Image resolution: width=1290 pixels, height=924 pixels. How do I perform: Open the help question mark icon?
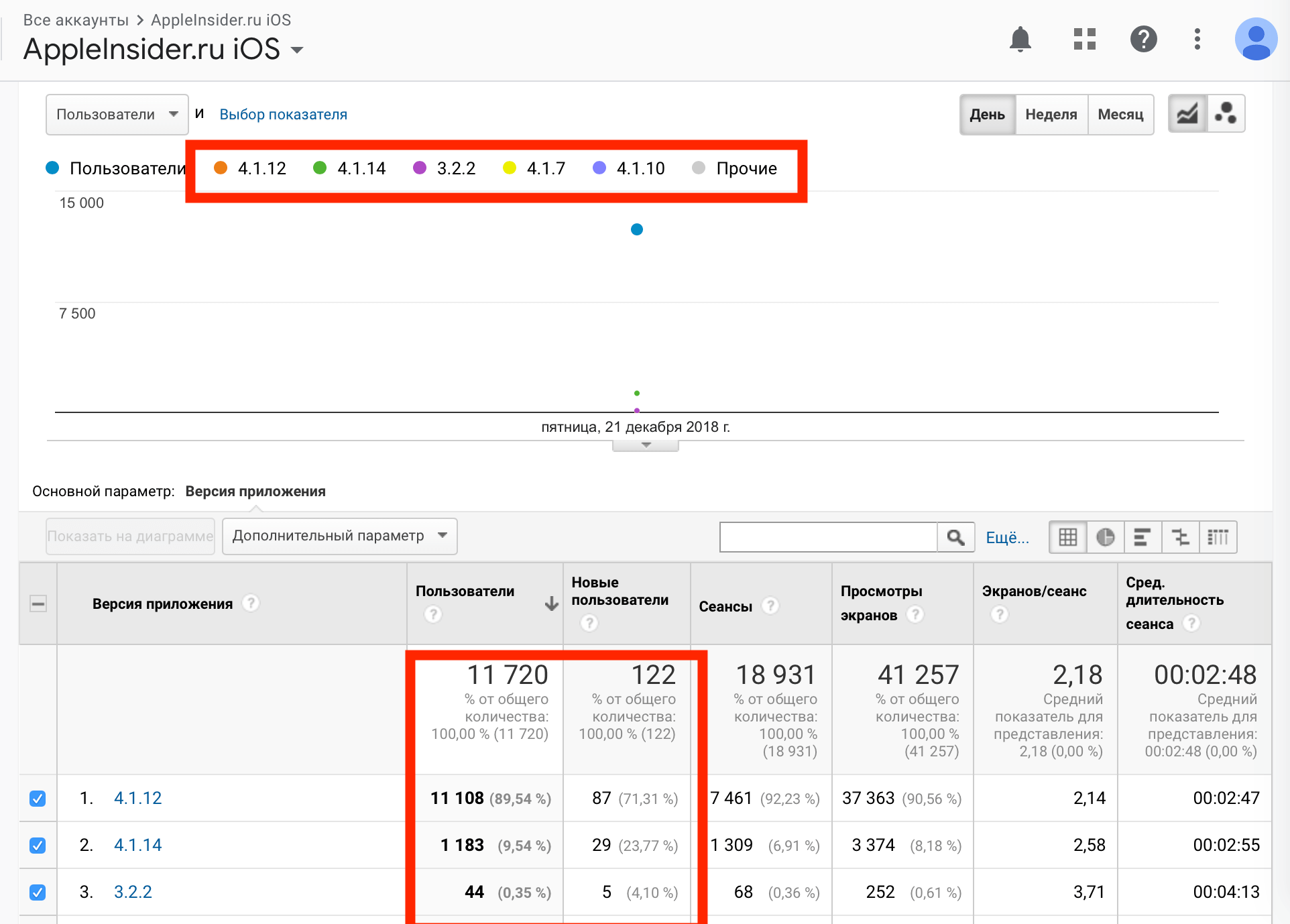1143,40
